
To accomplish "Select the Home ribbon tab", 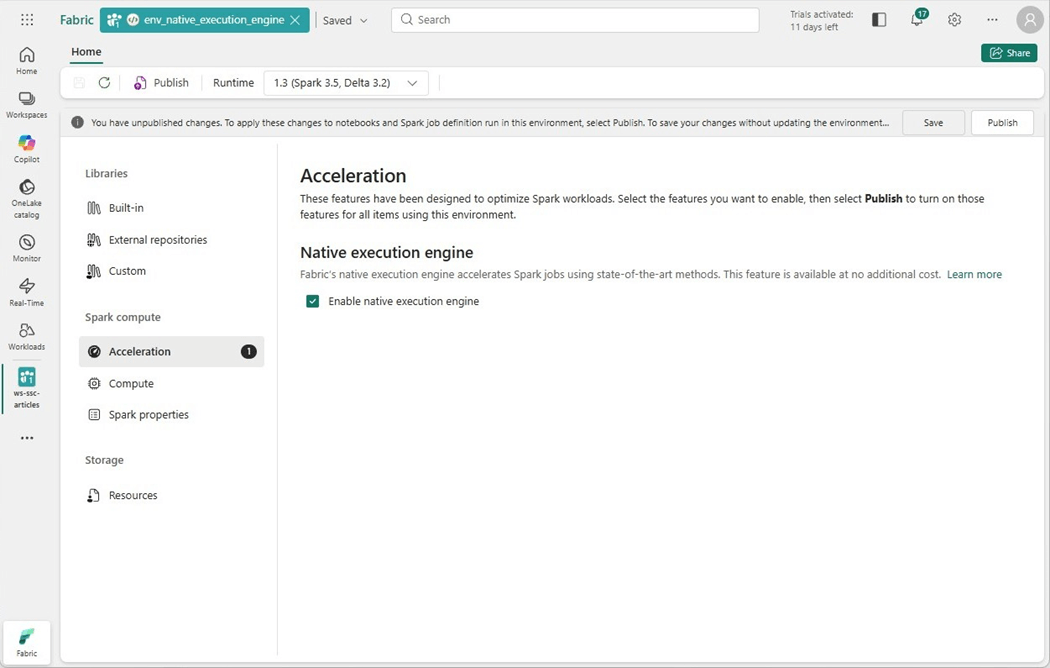I will (86, 52).
